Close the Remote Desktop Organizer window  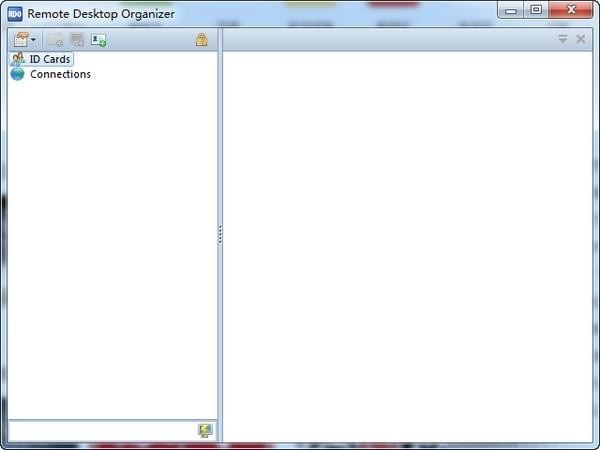pos(571,10)
